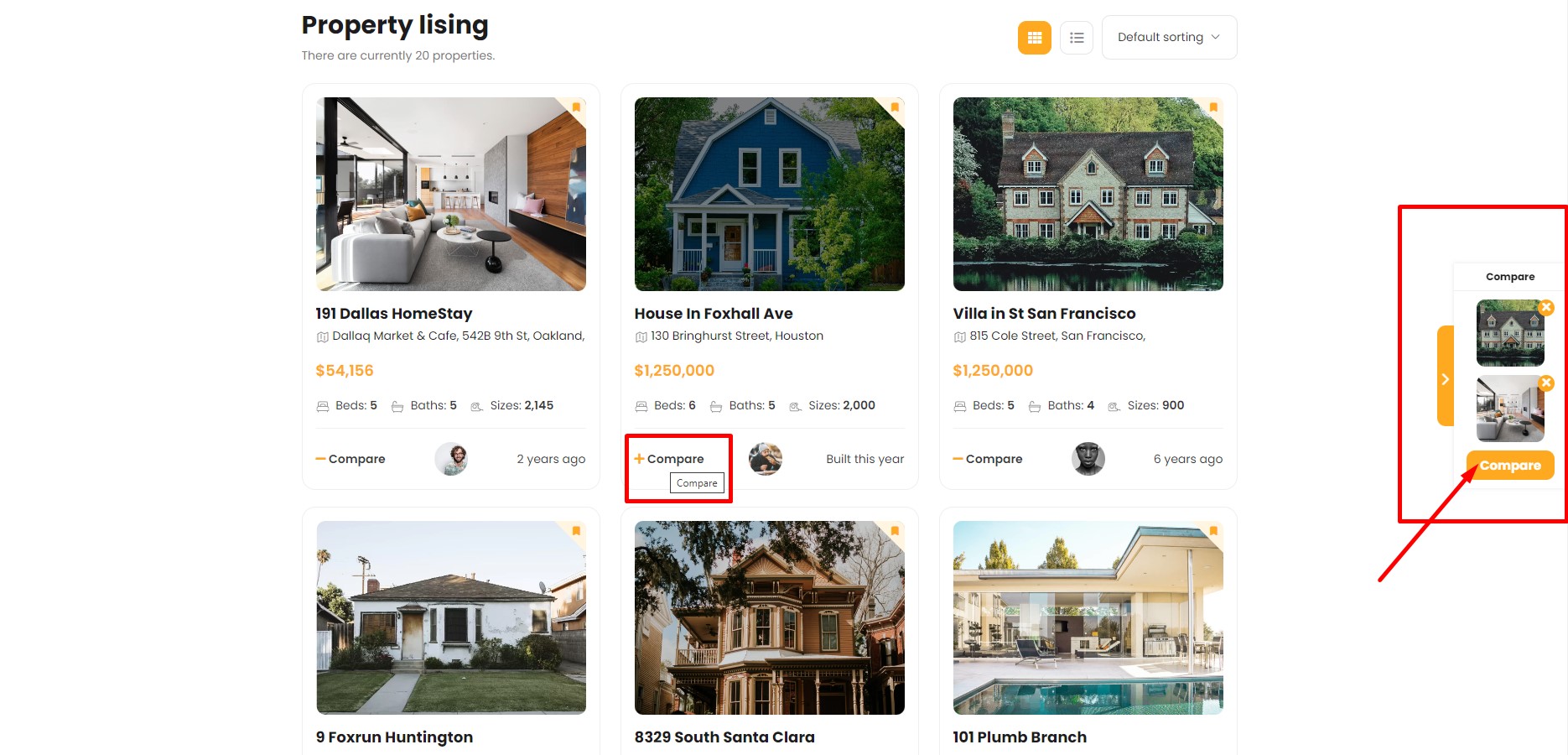Open the Default sorting dropdown

[1169, 38]
